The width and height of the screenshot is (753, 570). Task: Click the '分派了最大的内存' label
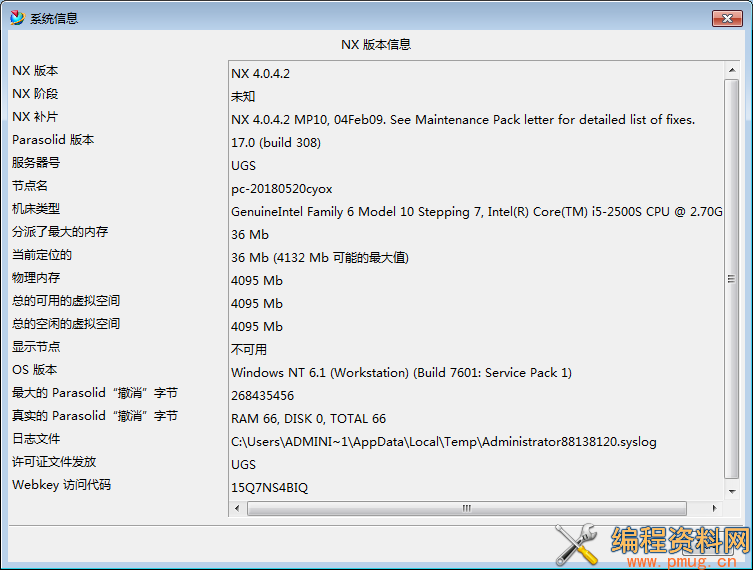click(x=60, y=232)
